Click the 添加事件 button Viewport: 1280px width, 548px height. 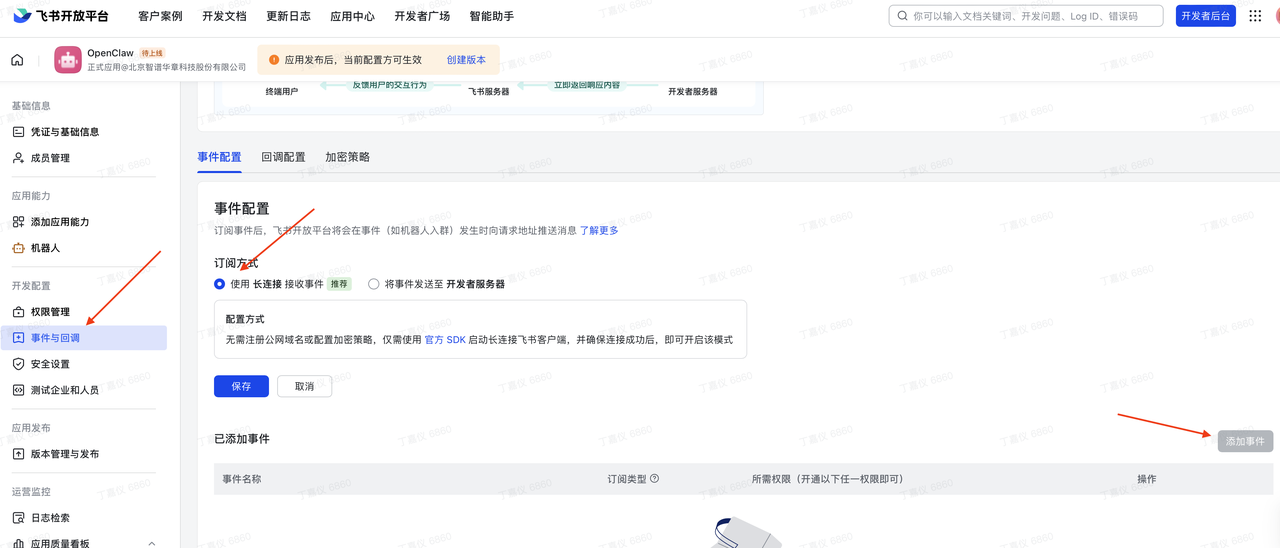(x=1245, y=441)
